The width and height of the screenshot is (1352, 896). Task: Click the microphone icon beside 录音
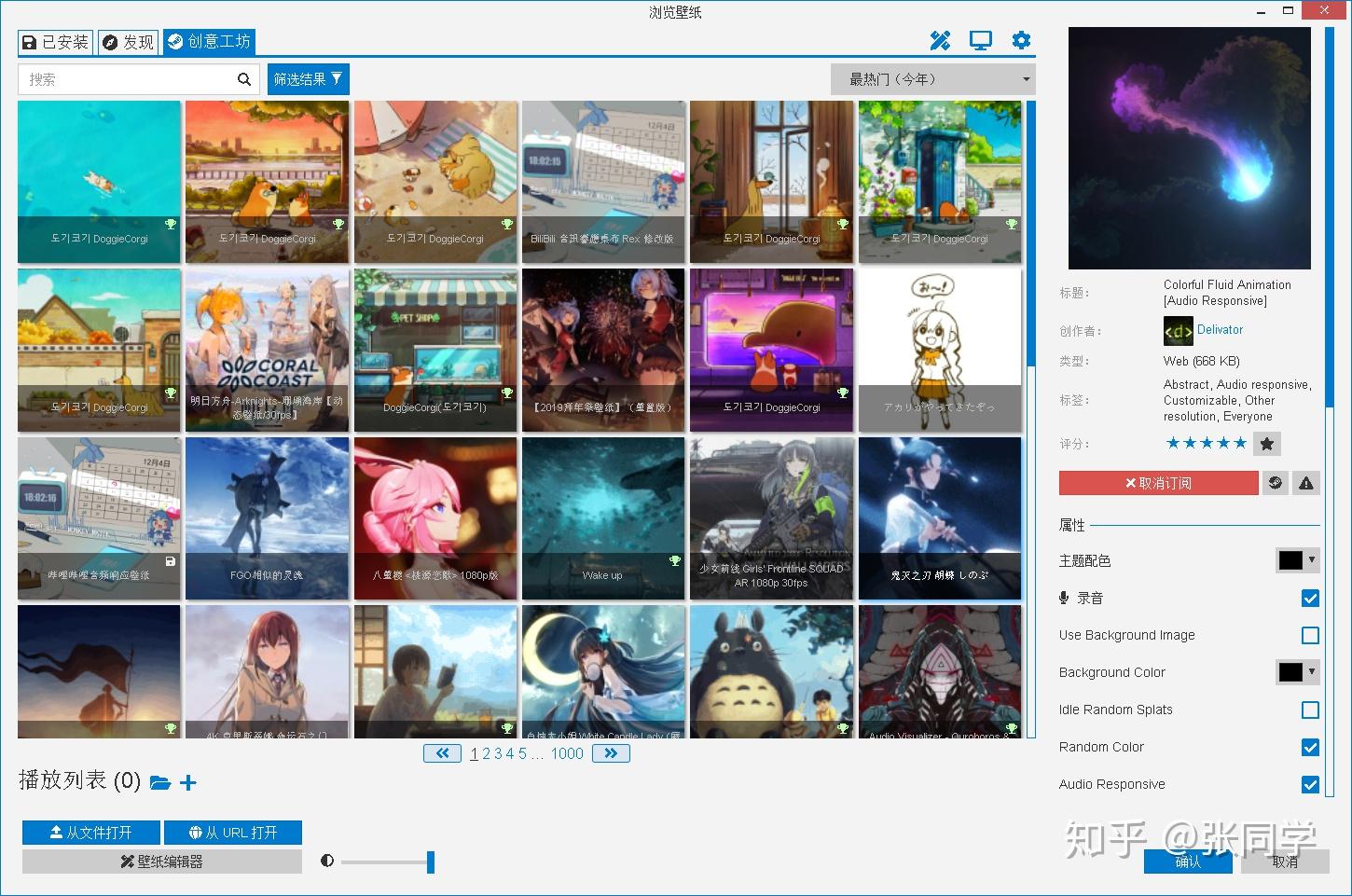click(1064, 598)
